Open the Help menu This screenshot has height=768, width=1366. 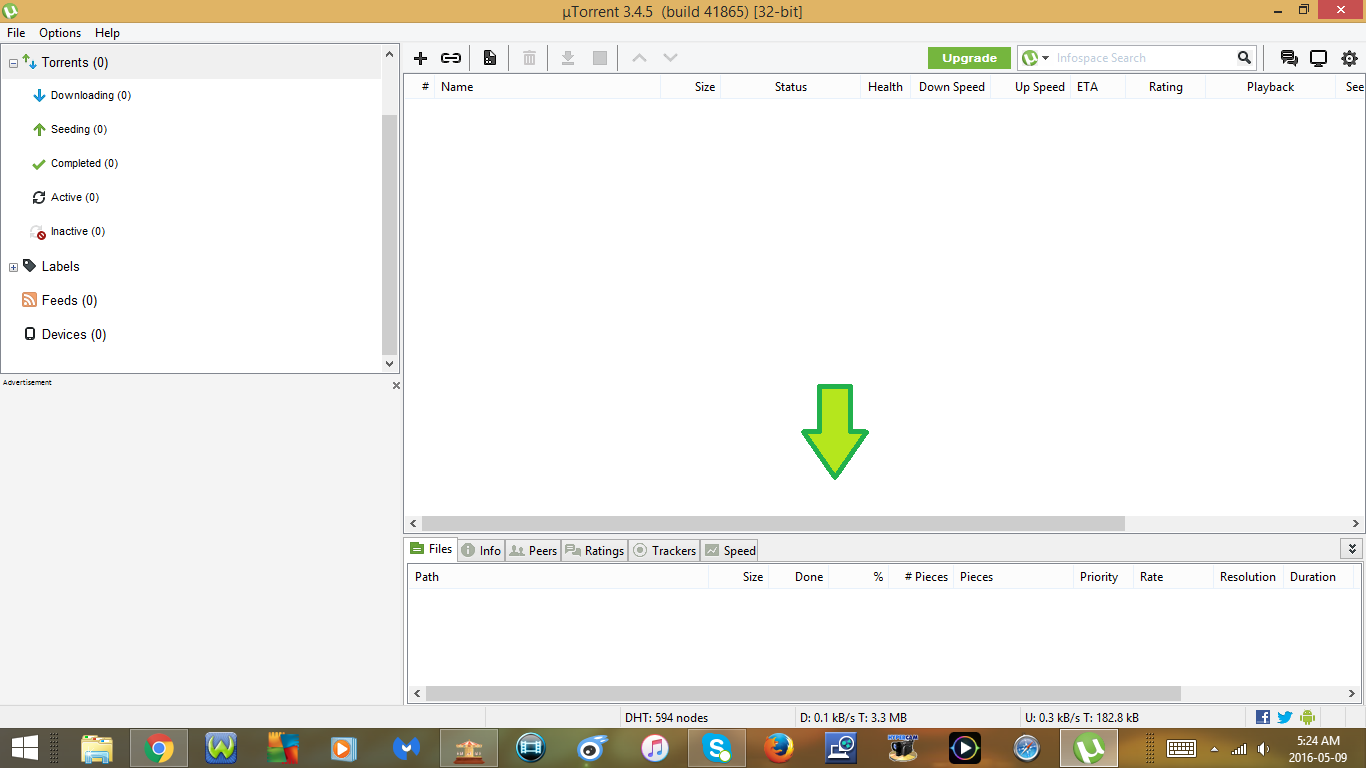coord(107,33)
